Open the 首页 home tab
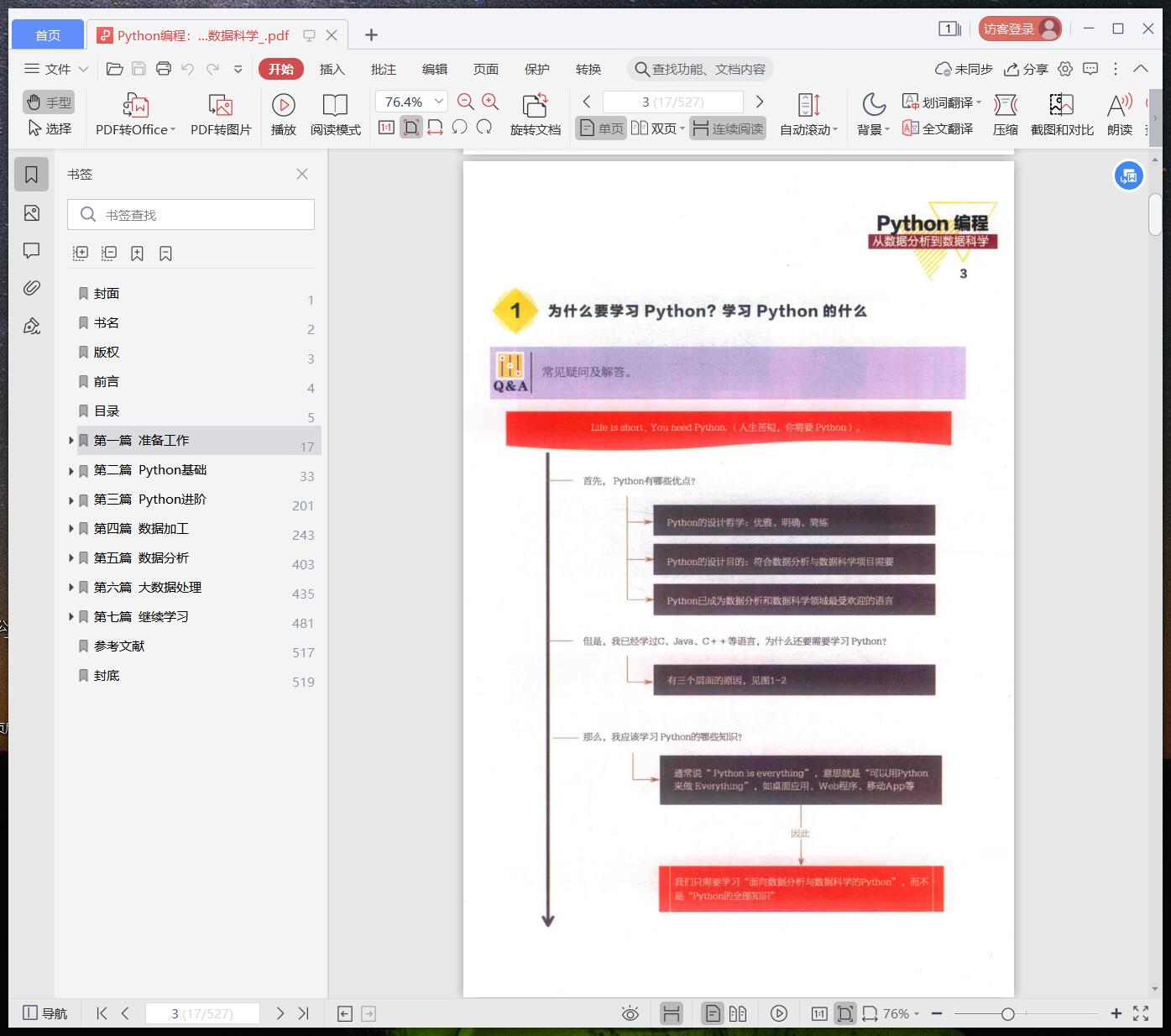The width and height of the screenshot is (1171, 1036). point(48,34)
